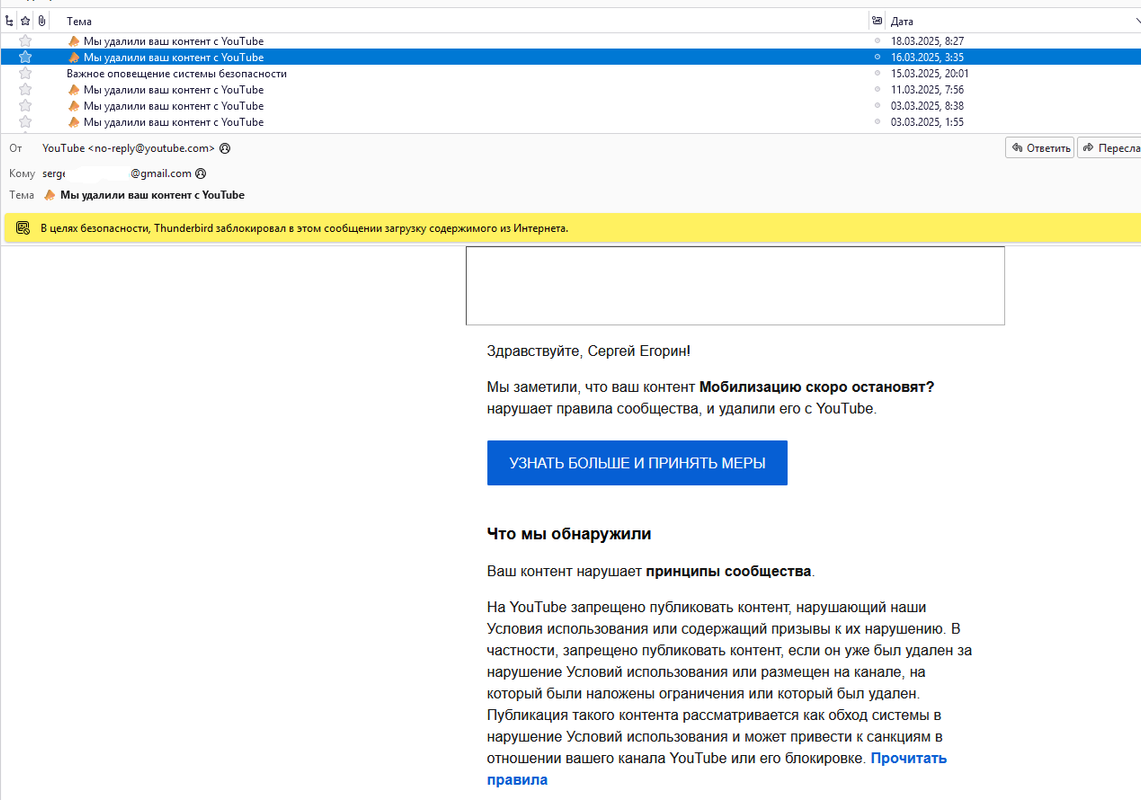This screenshot has width=1141, height=800.
Task: Click the Thunderbird remote content blocked notice text
Action: pyautogui.click(x=304, y=228)
